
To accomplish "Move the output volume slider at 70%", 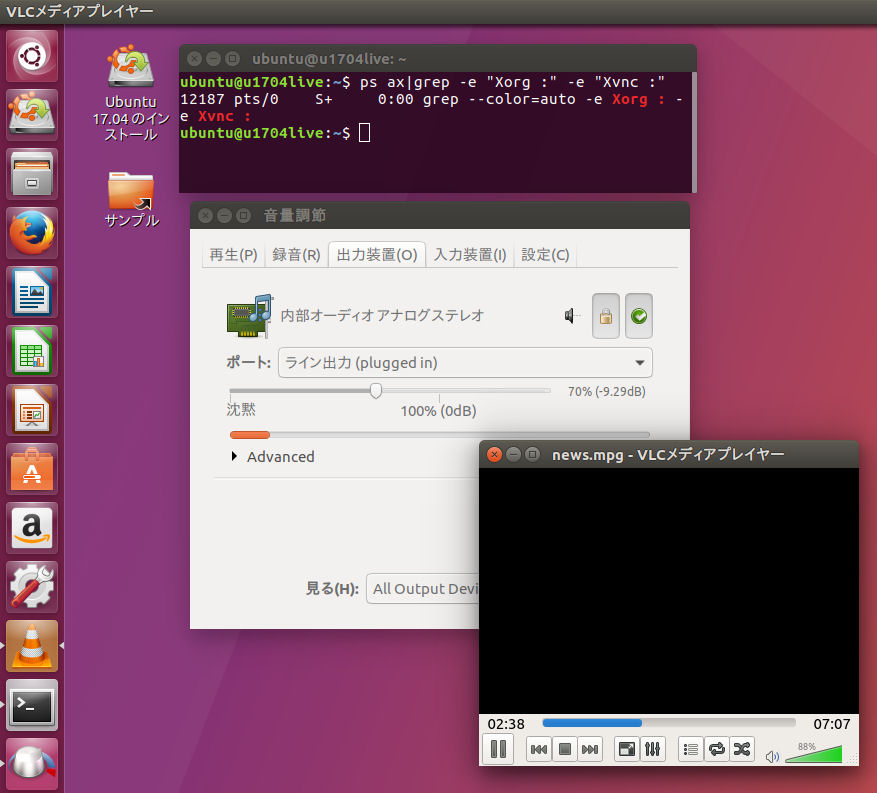I will [x=376, y=390].
